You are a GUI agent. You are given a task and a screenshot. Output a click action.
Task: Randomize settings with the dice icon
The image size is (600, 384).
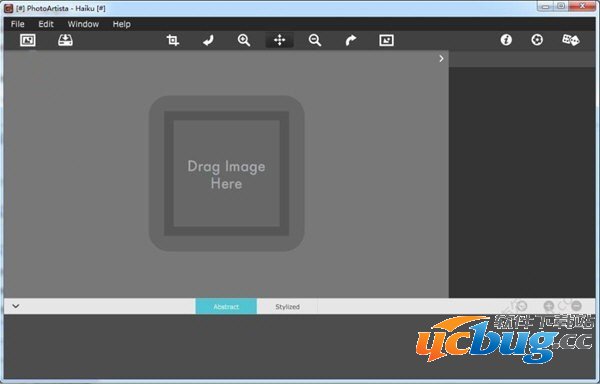[x=571, y=40]
